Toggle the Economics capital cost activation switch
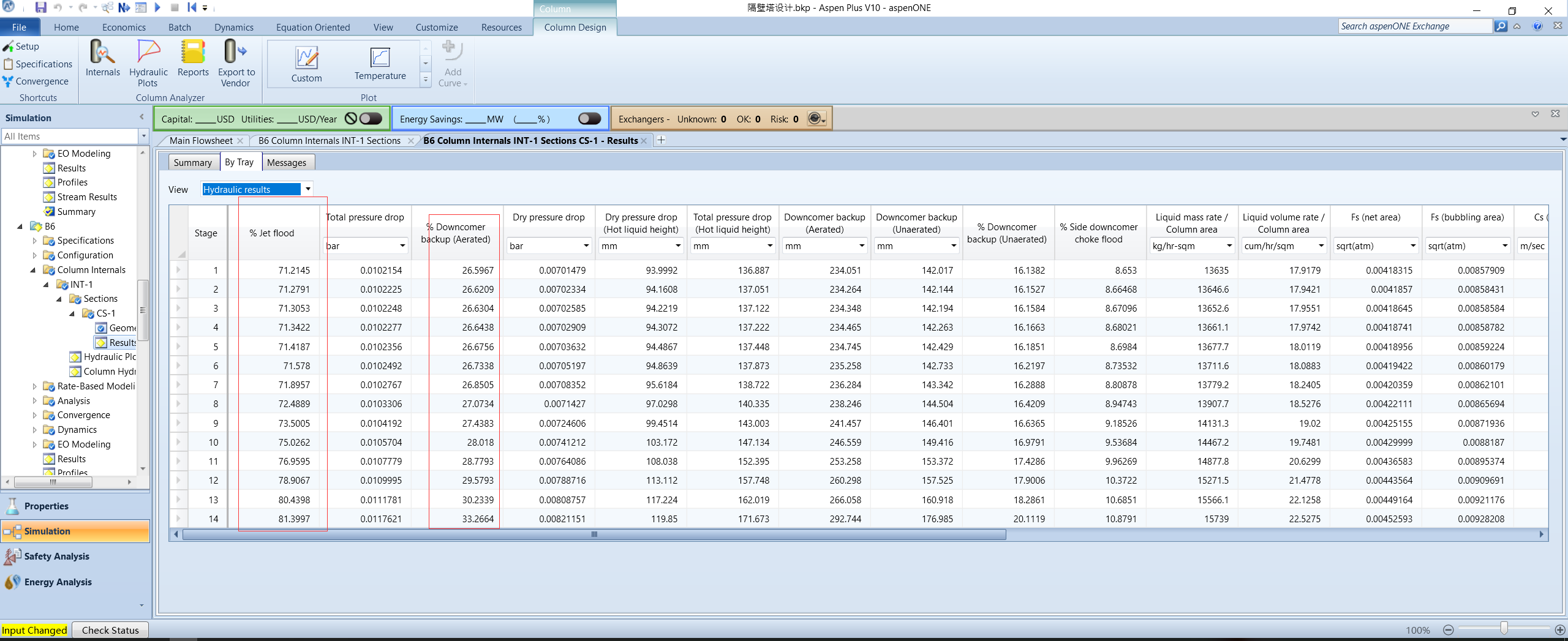The width and height of the screenshot is (1568, 641). click(371, 119)
